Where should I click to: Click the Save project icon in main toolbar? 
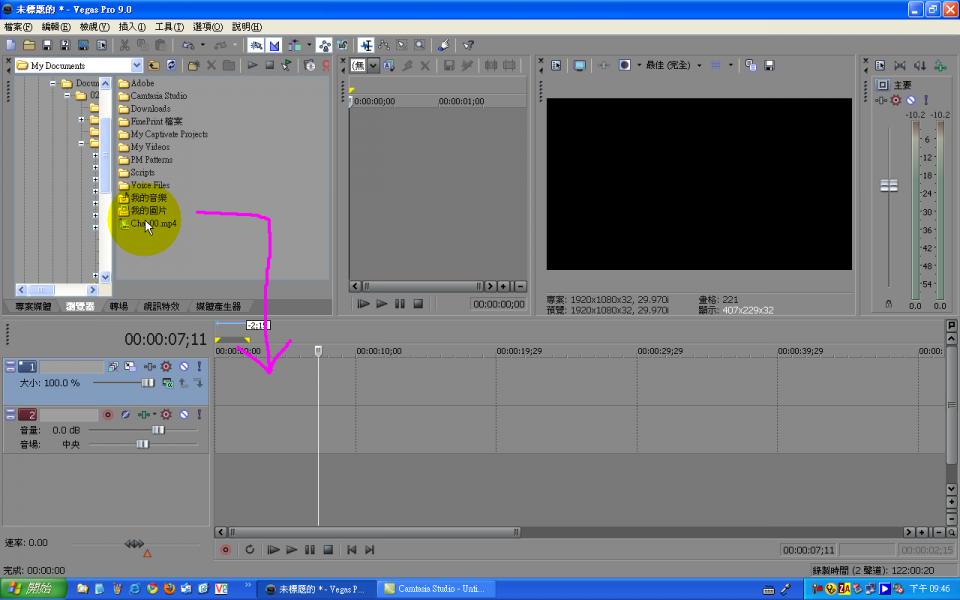click(x=47, y=45)
